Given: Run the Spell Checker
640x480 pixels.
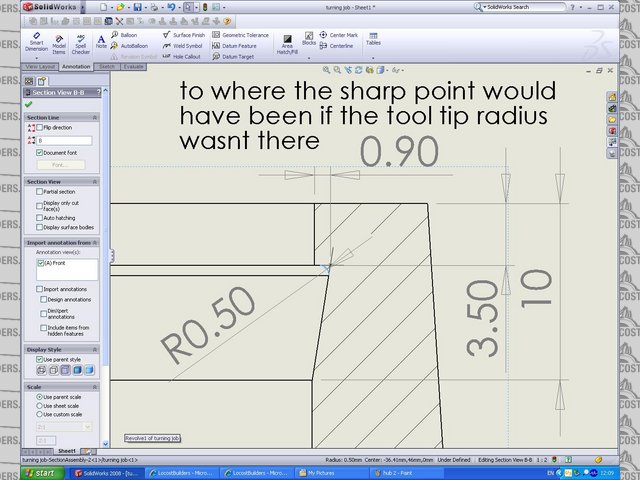Looking at the screenshot, I should click(x=80, y=44).
